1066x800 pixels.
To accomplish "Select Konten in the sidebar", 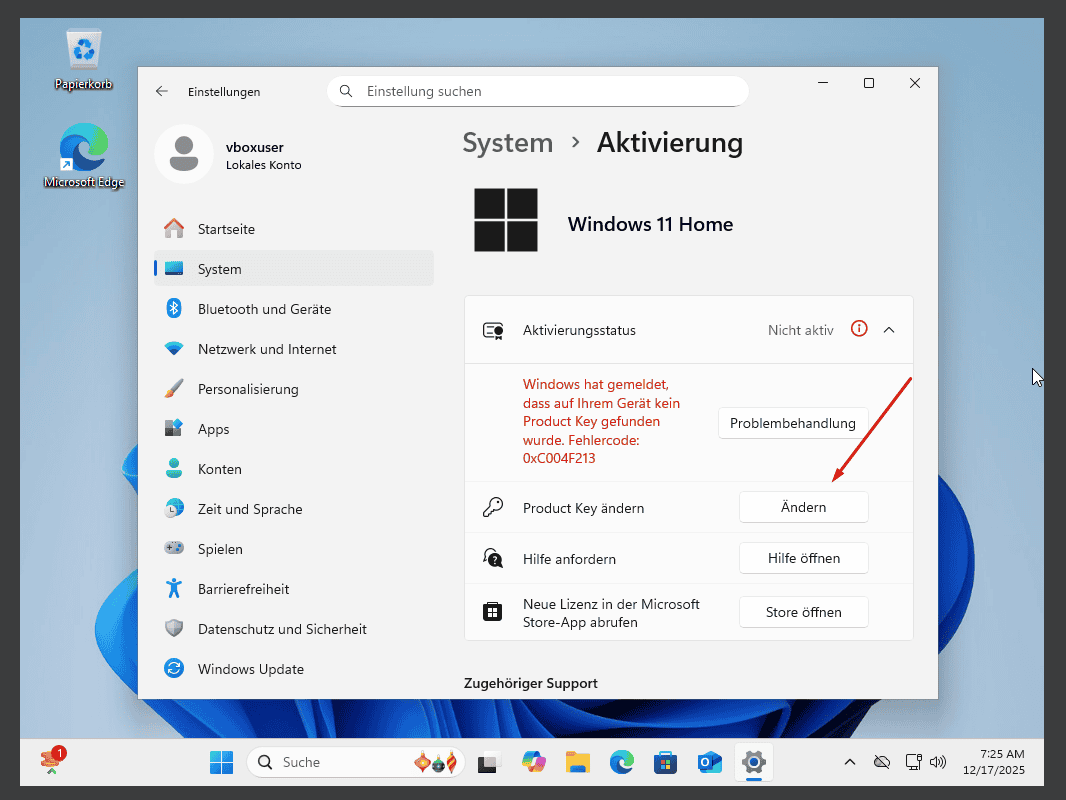I will 219,469.
